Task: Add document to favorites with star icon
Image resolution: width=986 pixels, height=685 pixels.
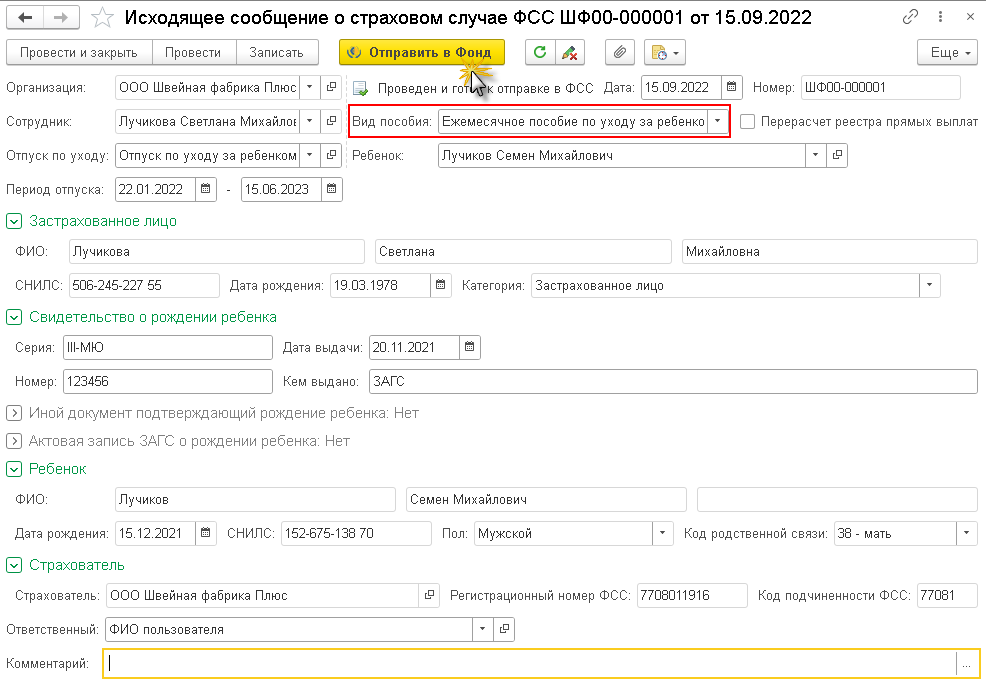Action: 101,18
